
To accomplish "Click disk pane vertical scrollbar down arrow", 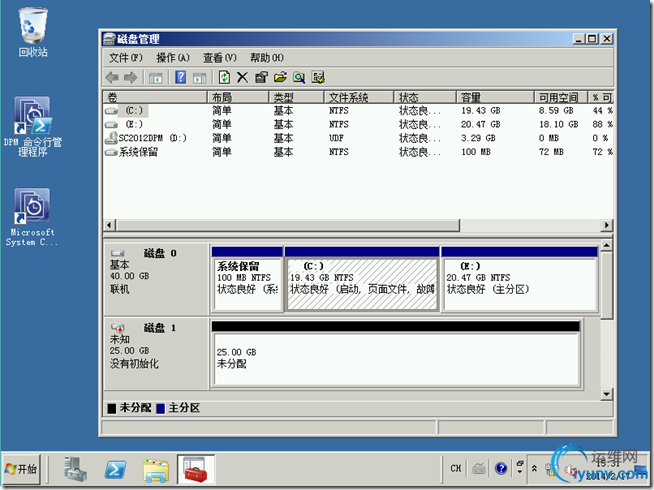I will (x=606, y=393).
